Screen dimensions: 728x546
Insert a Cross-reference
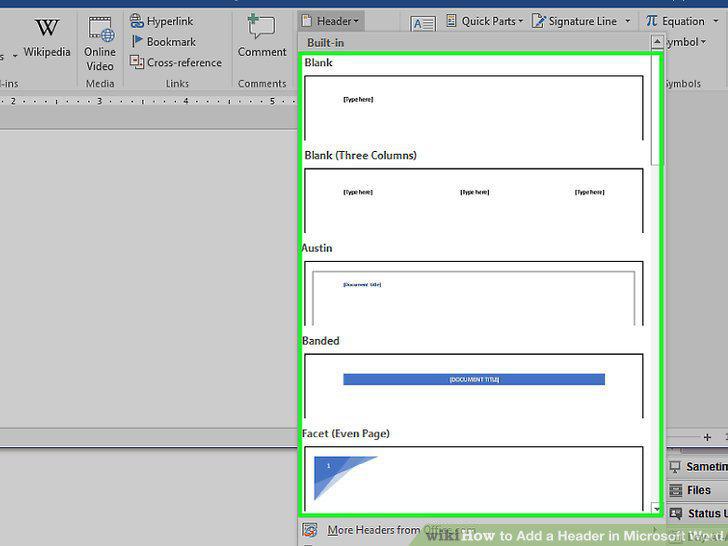click(176, 62)
